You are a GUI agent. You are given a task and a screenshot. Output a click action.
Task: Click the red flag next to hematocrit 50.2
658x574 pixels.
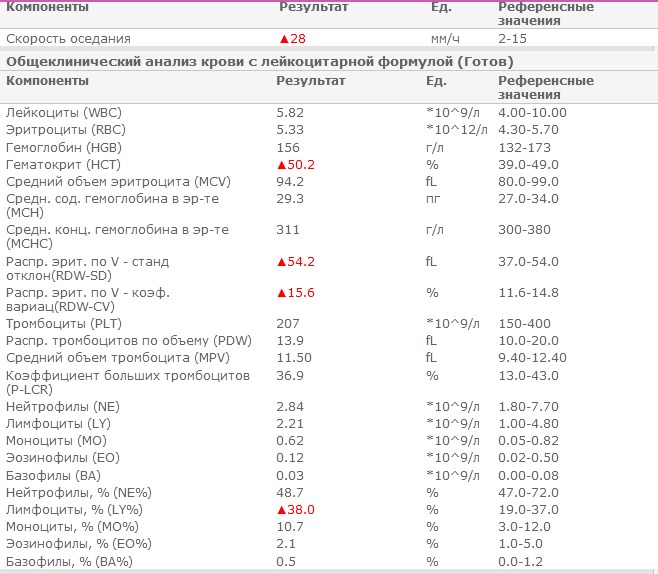click(281, 164)
